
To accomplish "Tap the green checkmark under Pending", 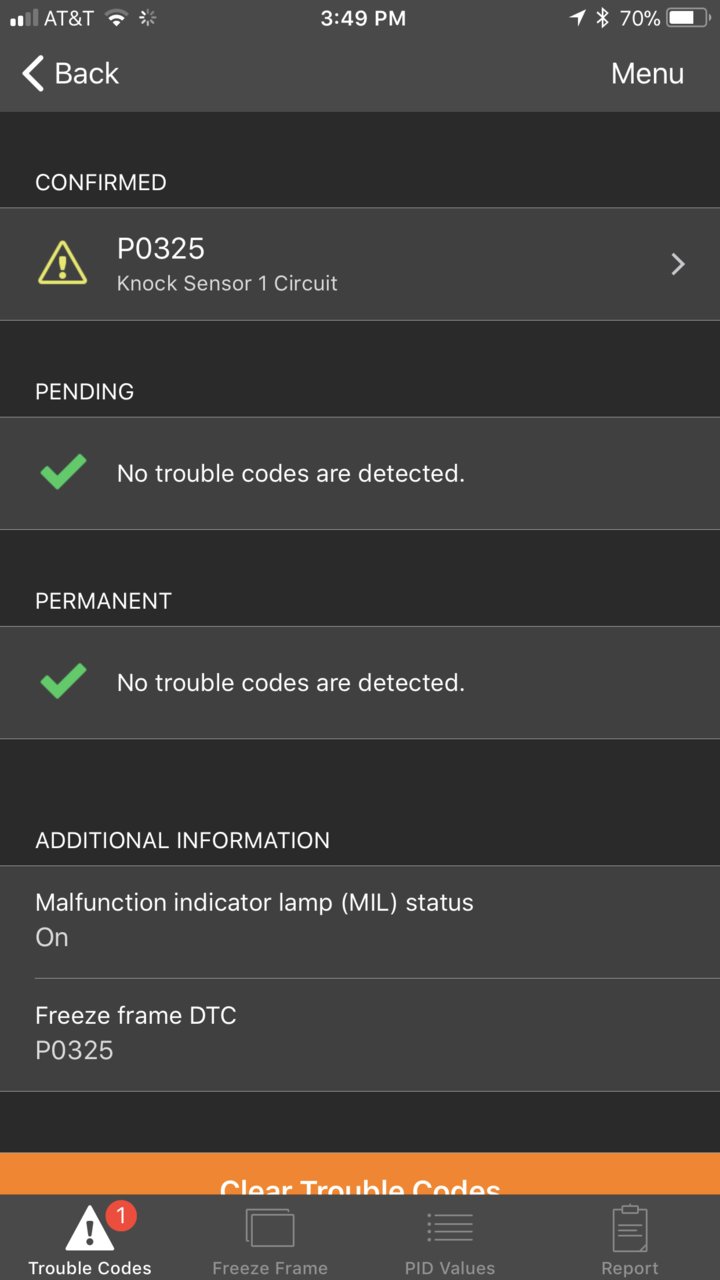I will (x=63, y=472).
